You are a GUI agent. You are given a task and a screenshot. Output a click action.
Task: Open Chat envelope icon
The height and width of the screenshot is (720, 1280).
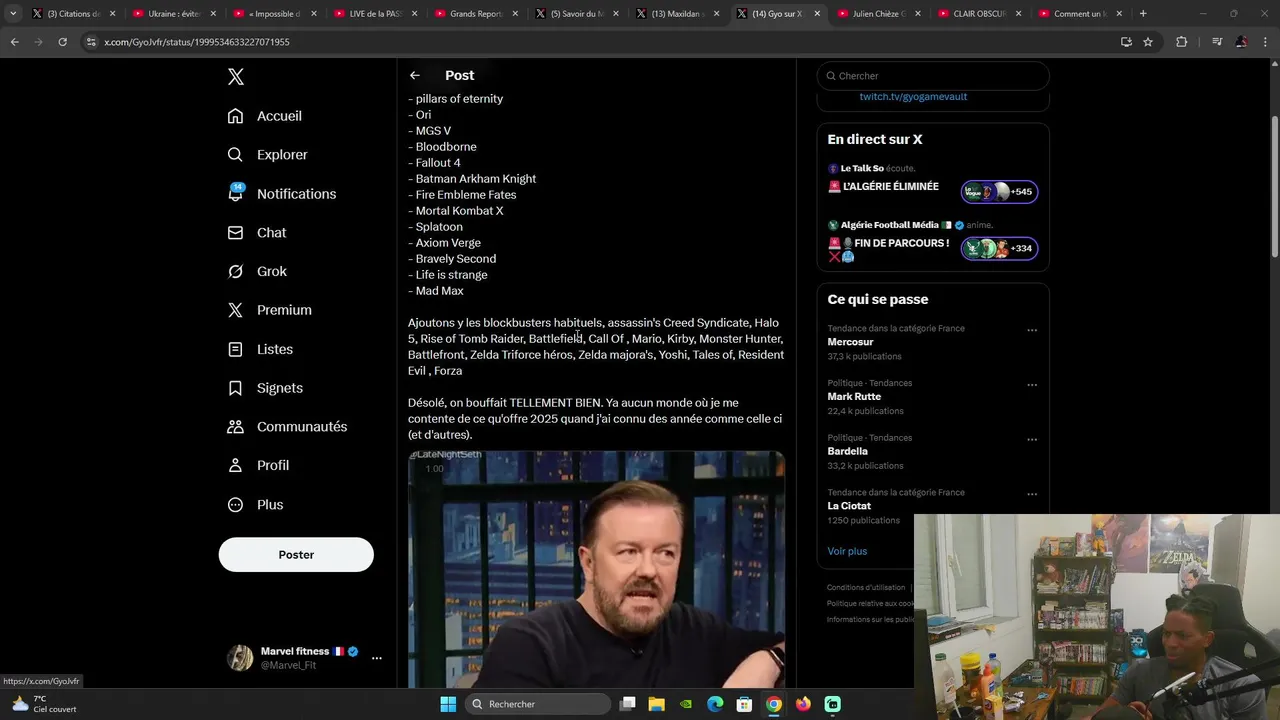tap(235, 233)
